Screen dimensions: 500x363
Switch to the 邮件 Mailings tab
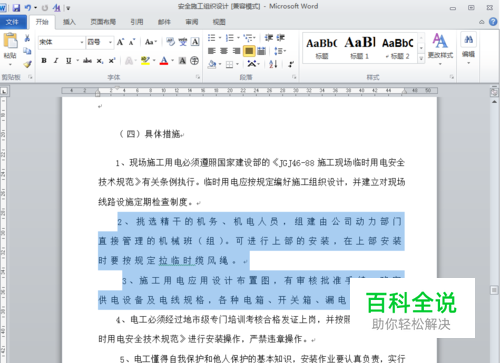coord(164,22)
